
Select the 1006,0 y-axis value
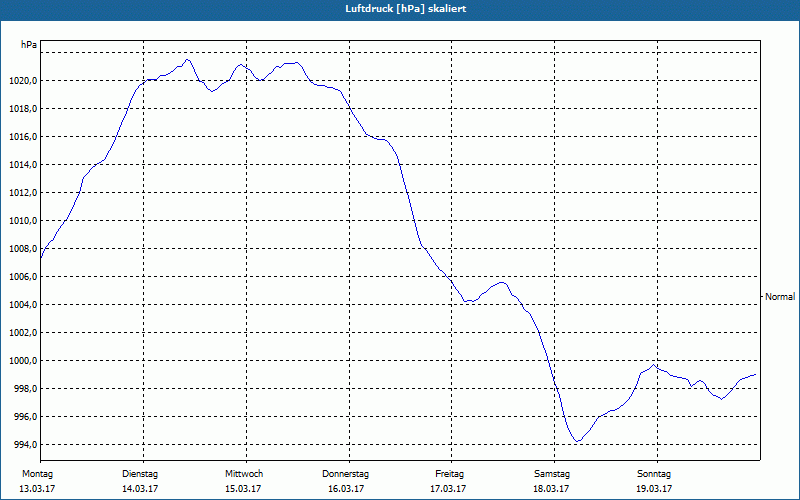21,277
